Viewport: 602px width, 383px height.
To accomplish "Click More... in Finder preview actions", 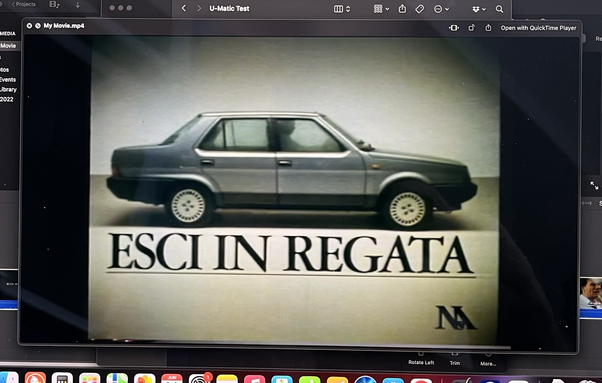I will pos(488,360).
